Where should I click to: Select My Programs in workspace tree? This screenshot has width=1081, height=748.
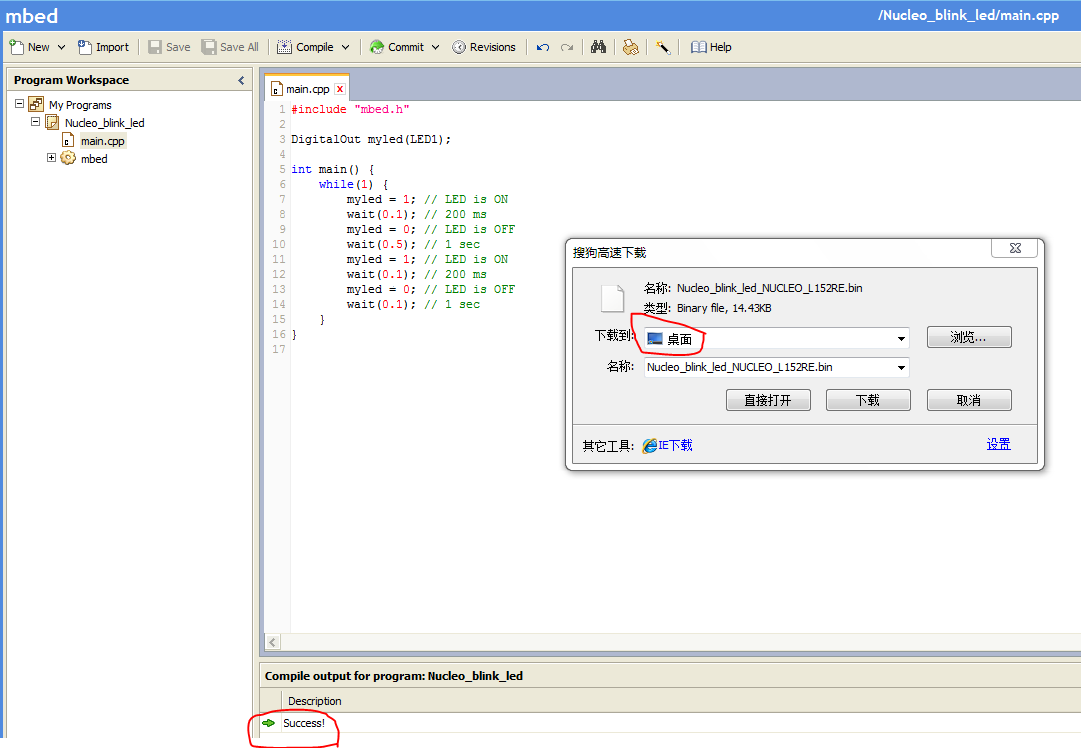80,105
